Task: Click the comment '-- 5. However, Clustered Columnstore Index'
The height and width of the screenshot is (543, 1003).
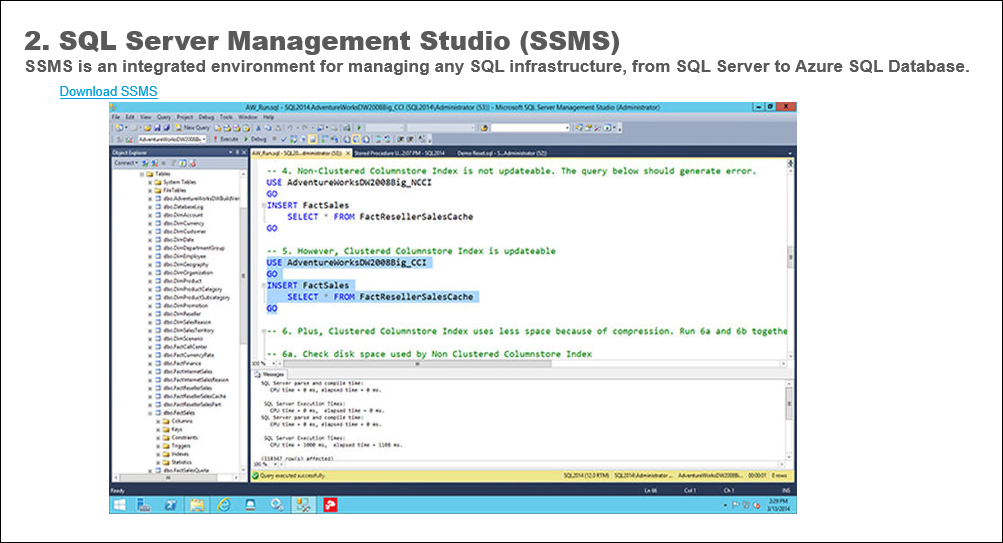Action: pyautogui.click(x=411, y=251)
